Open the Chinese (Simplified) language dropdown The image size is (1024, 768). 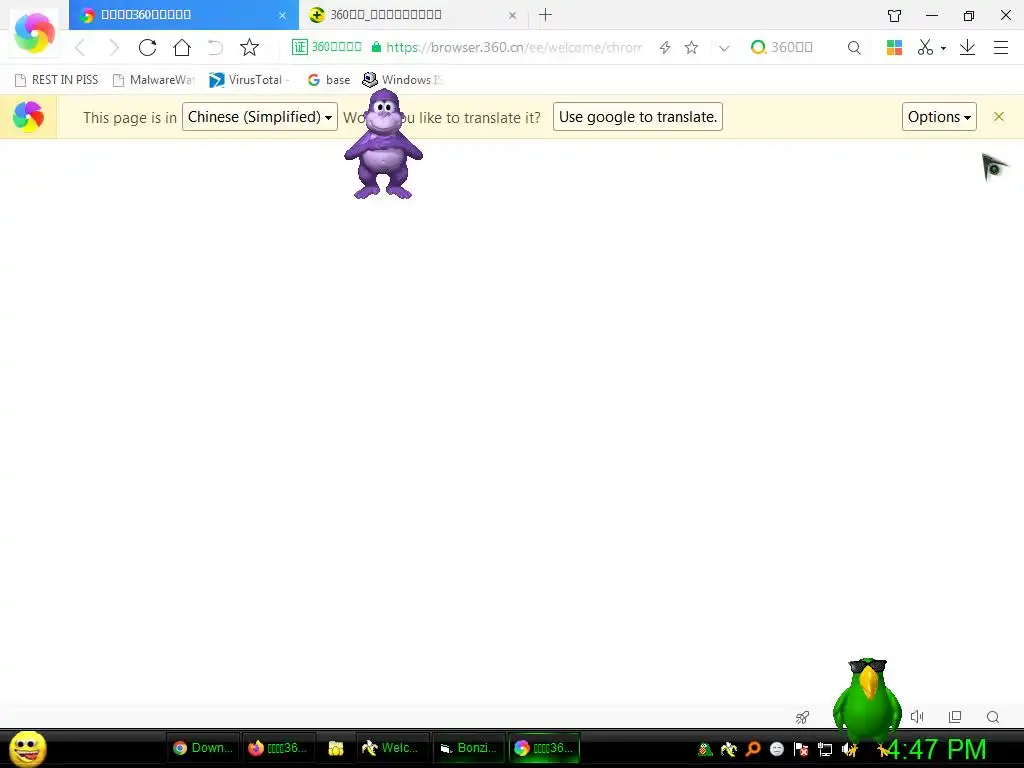tap(260, 117)
